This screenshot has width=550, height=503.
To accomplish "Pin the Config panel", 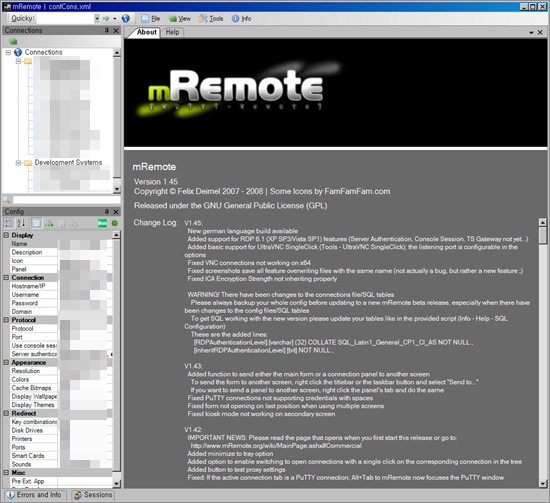I will (x=107, y=212).
